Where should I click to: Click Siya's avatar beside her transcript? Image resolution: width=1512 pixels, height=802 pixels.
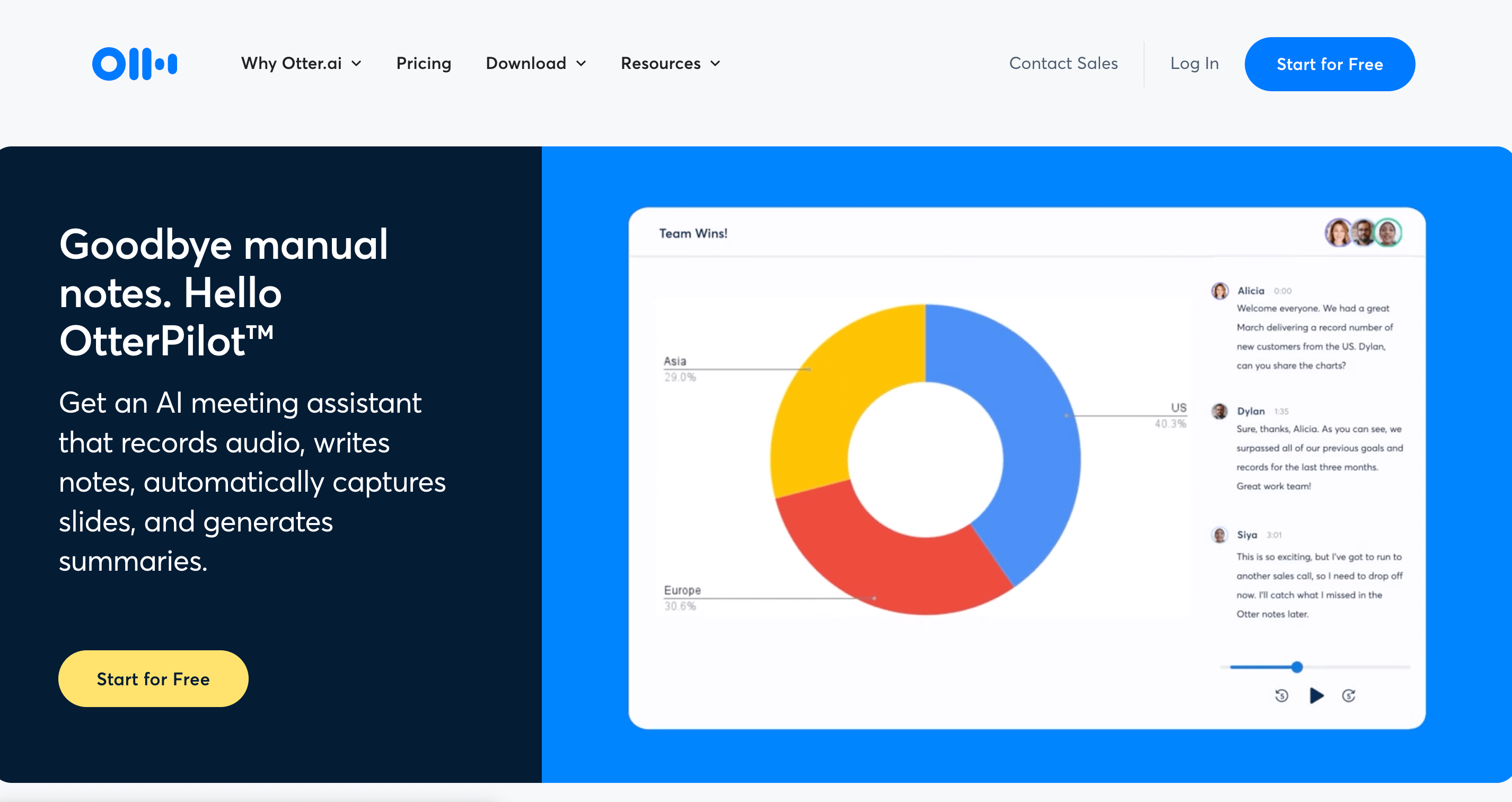pyautogui.click(x=1220, y=535)
